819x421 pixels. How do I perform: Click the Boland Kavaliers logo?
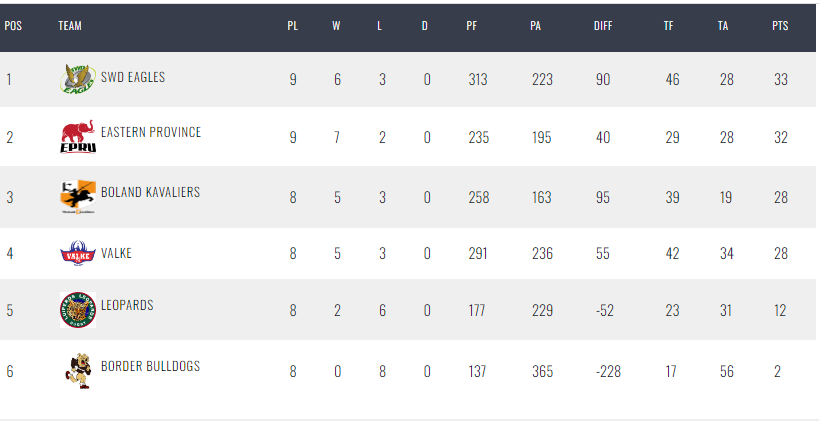pyautogui.click(x=78, y=197)
